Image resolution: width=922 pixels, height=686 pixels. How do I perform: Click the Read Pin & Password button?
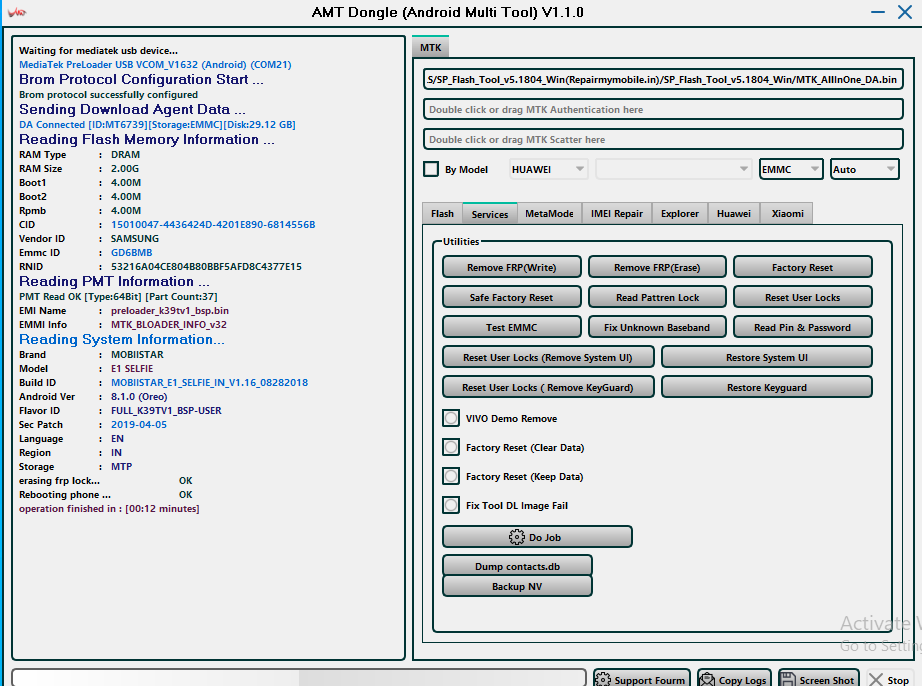point(802,328)
